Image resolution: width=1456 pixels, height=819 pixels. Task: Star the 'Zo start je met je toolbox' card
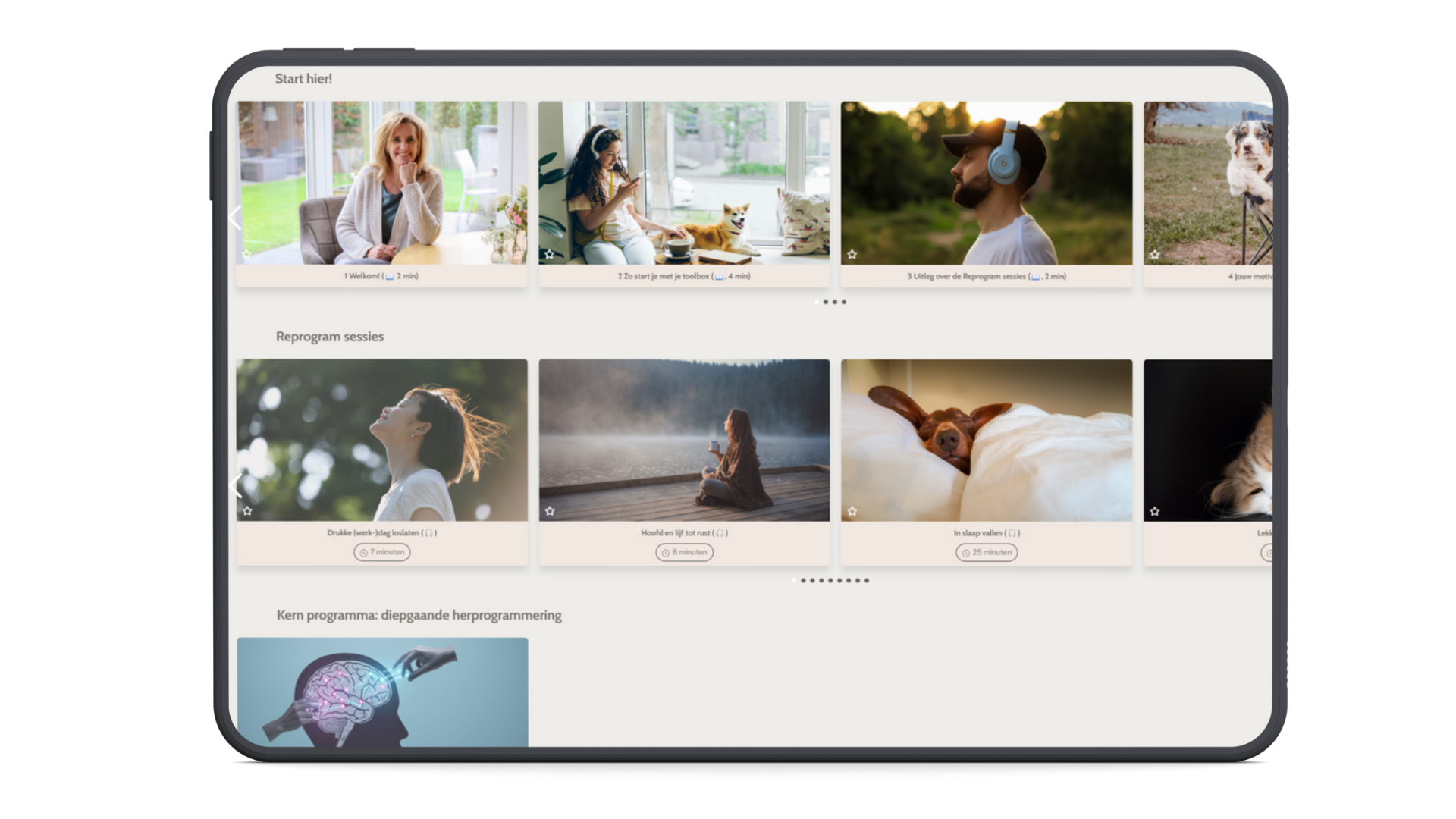click(549, 255)
